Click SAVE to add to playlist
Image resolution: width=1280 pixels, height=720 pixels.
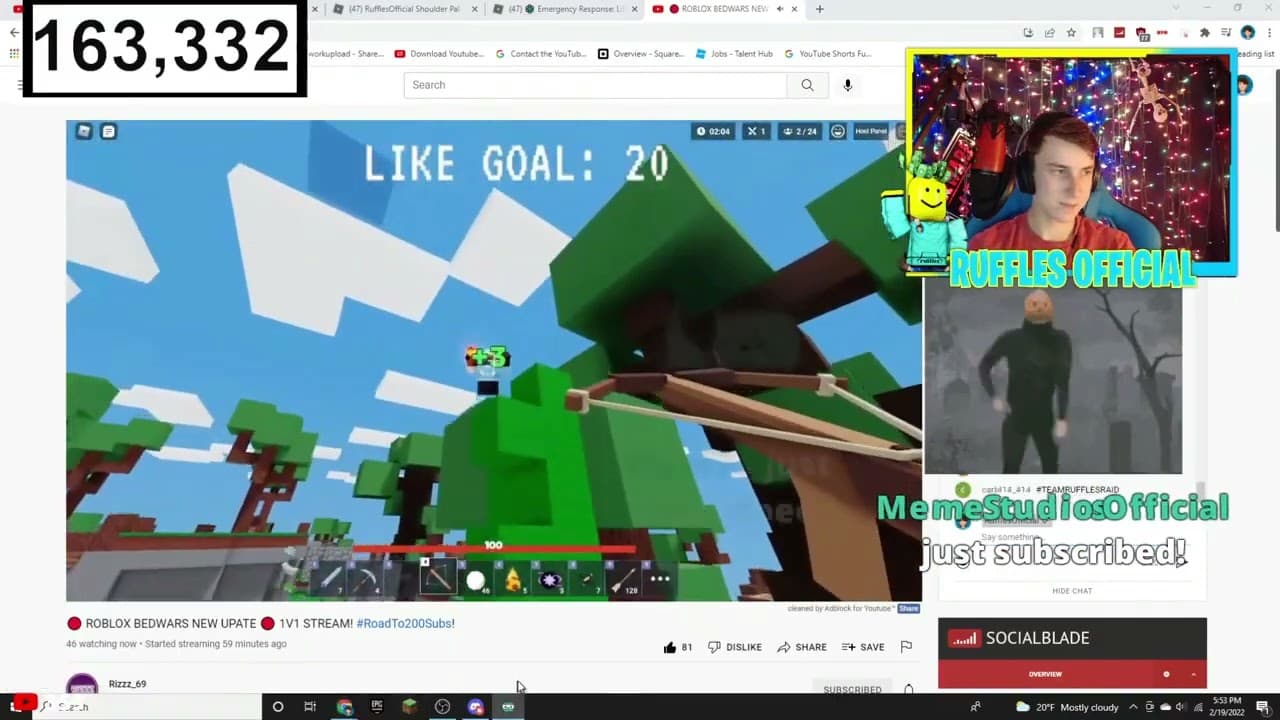coord(863,647)
